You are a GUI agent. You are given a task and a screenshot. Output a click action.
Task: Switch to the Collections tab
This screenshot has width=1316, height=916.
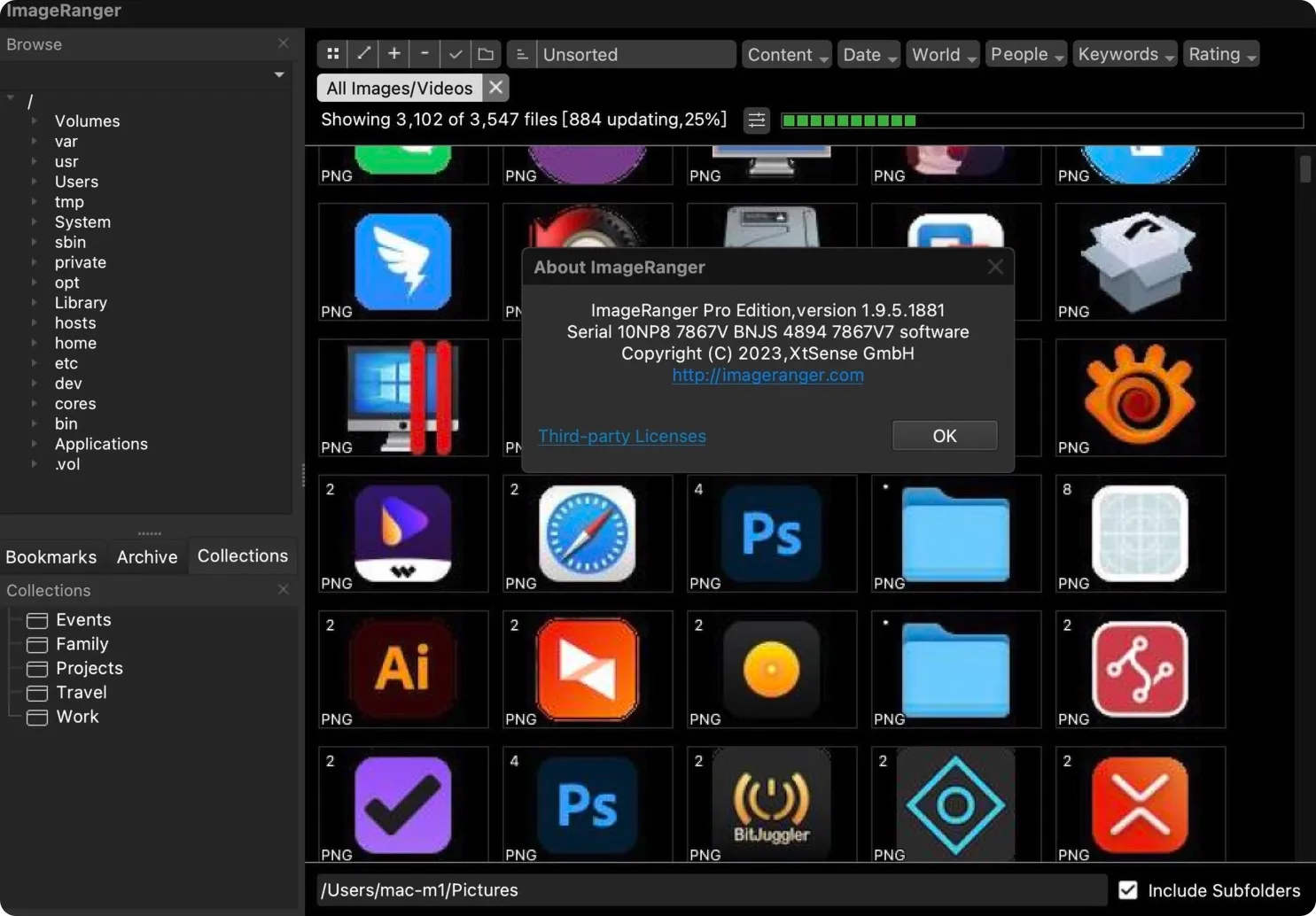(243, 555)
